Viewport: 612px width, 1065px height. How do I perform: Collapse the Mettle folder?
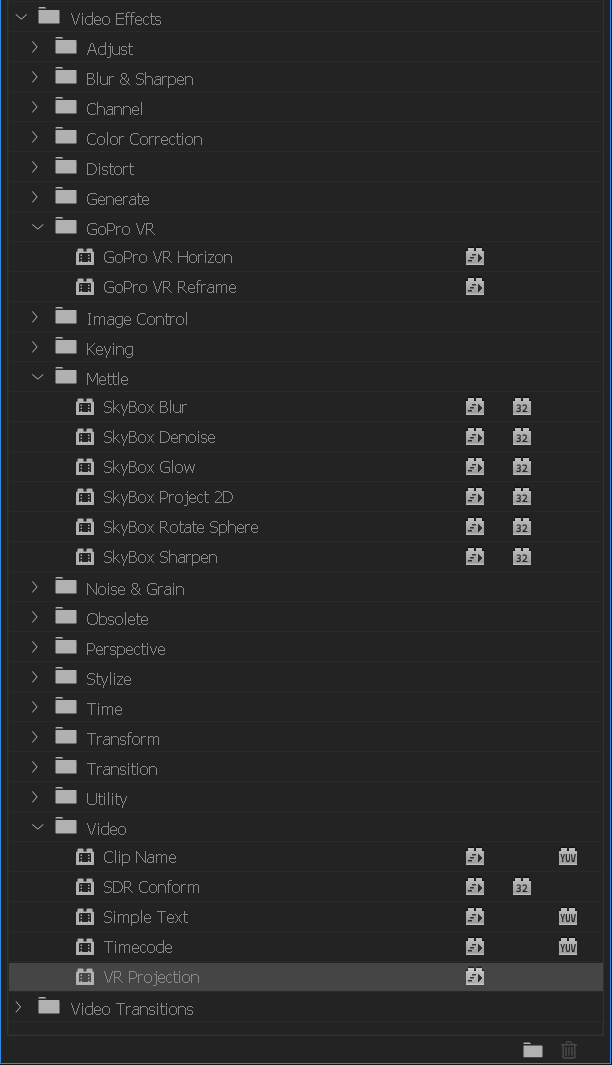point(37,377)
